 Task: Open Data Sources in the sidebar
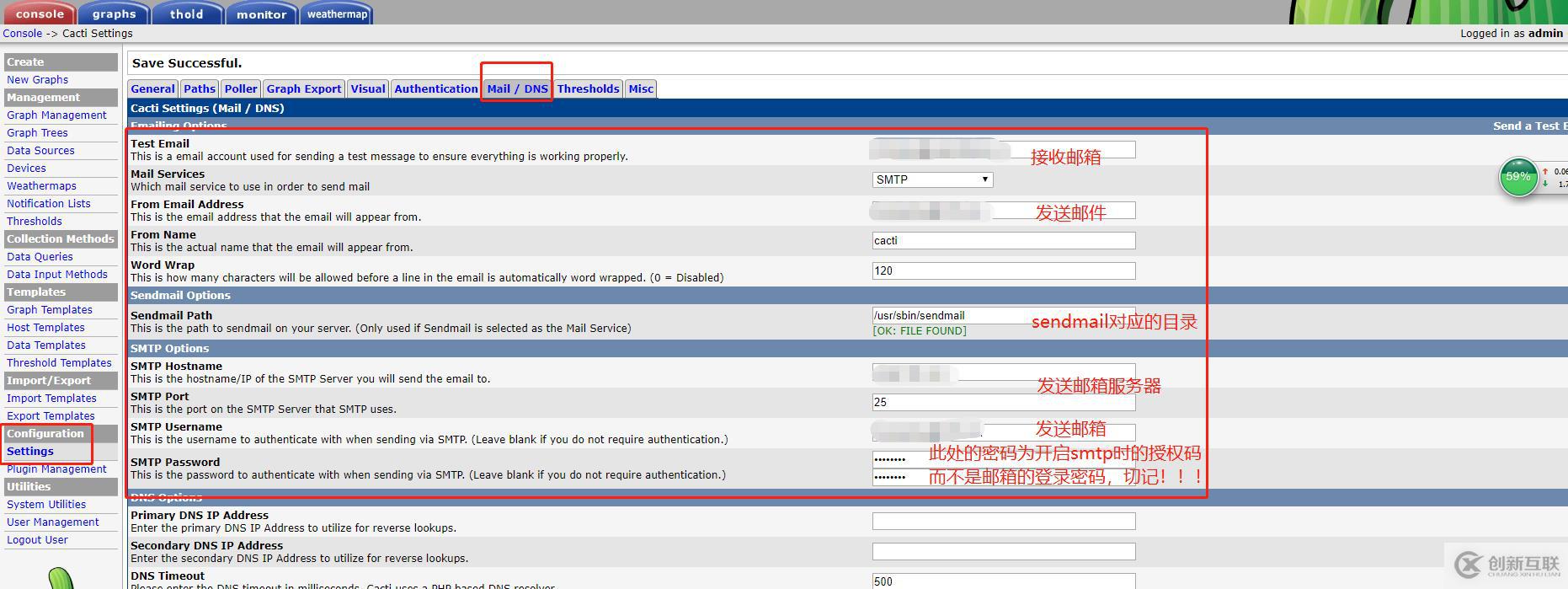click(40, 151)
